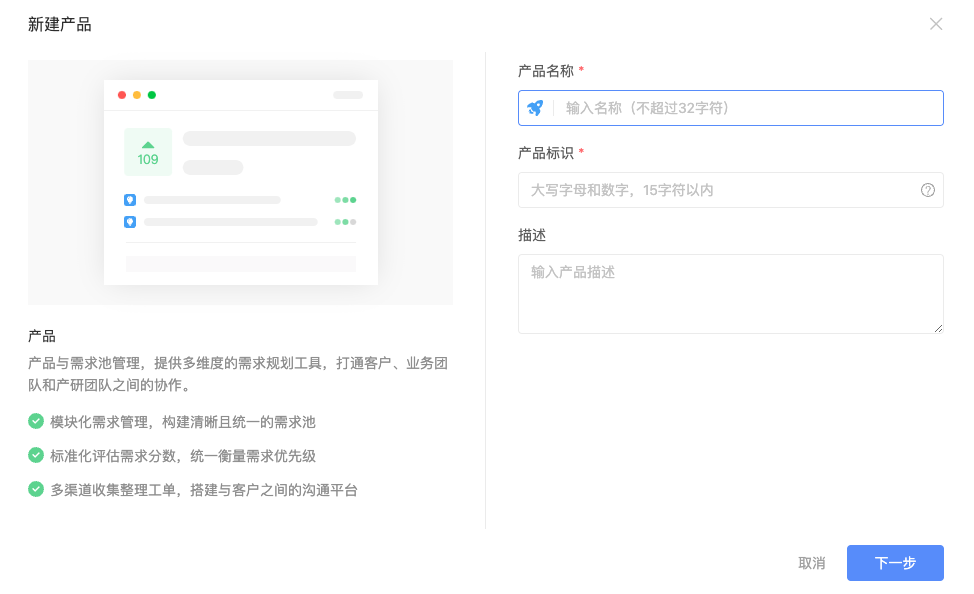Click the upper blue shield icon in preview

coord(129,199)
